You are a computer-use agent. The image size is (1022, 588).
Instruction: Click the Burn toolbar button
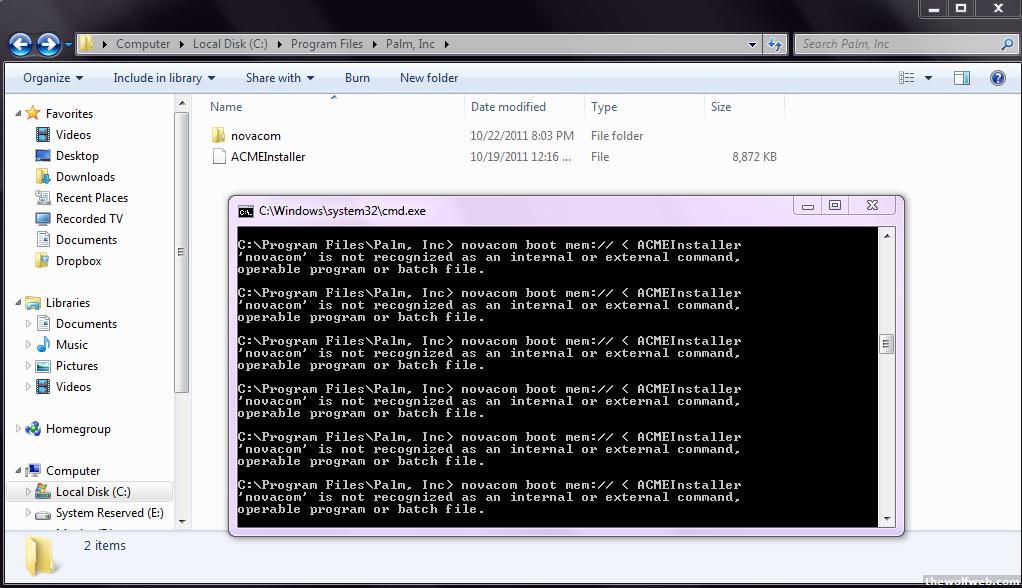[357, 78]
